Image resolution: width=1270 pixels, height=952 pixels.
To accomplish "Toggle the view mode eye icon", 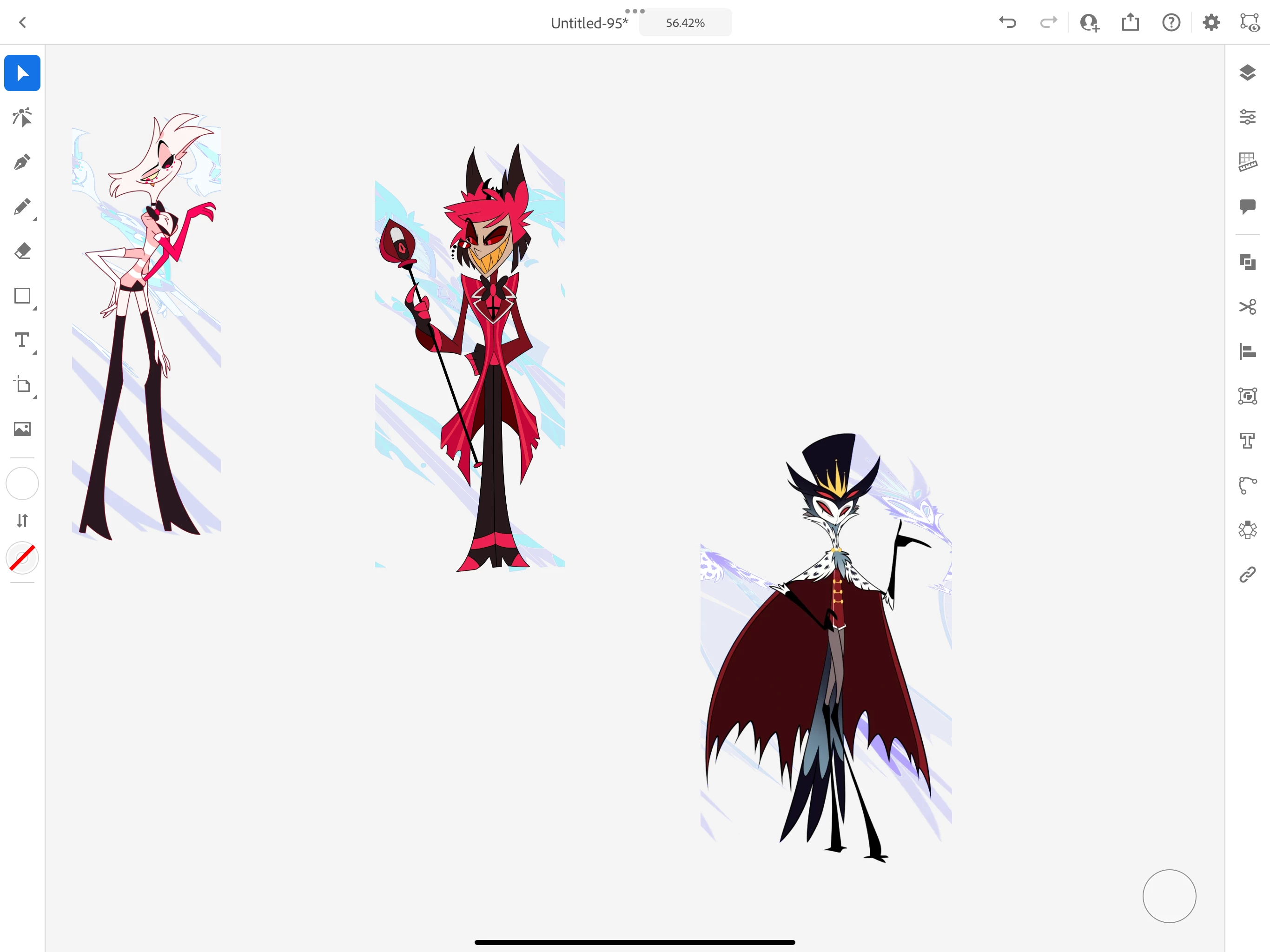I will [x=1250, y=23].
